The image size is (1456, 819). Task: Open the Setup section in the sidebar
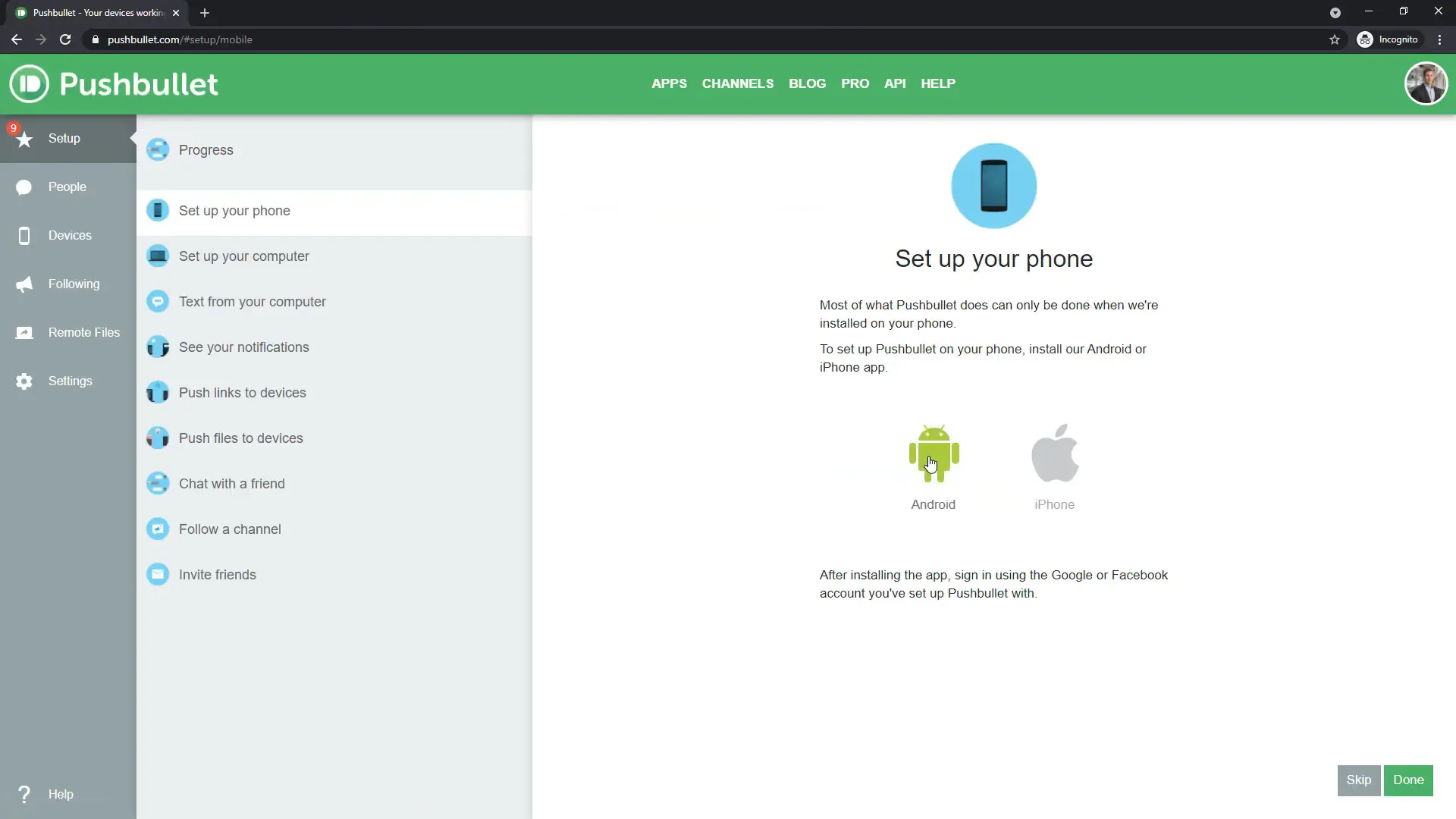(64, 138)
